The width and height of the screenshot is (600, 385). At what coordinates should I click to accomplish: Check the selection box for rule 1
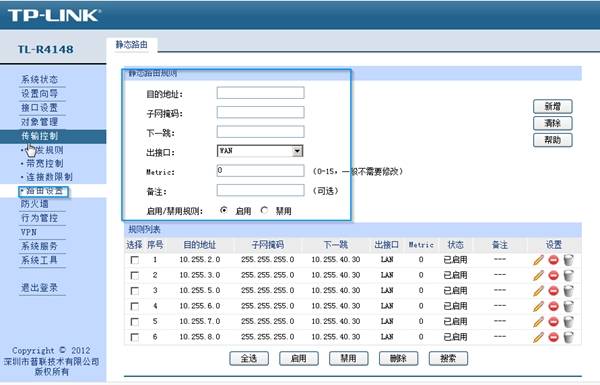pyautogui.click(x=135, y=260)
